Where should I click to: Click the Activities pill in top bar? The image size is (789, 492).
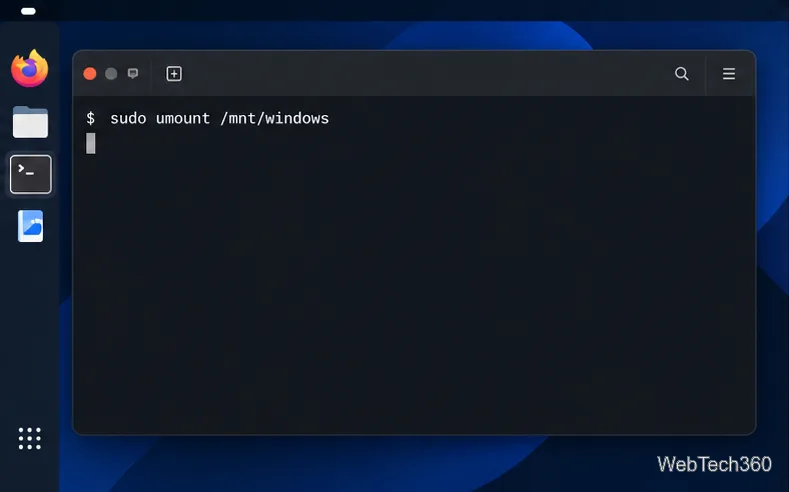[x=28, y=11]
